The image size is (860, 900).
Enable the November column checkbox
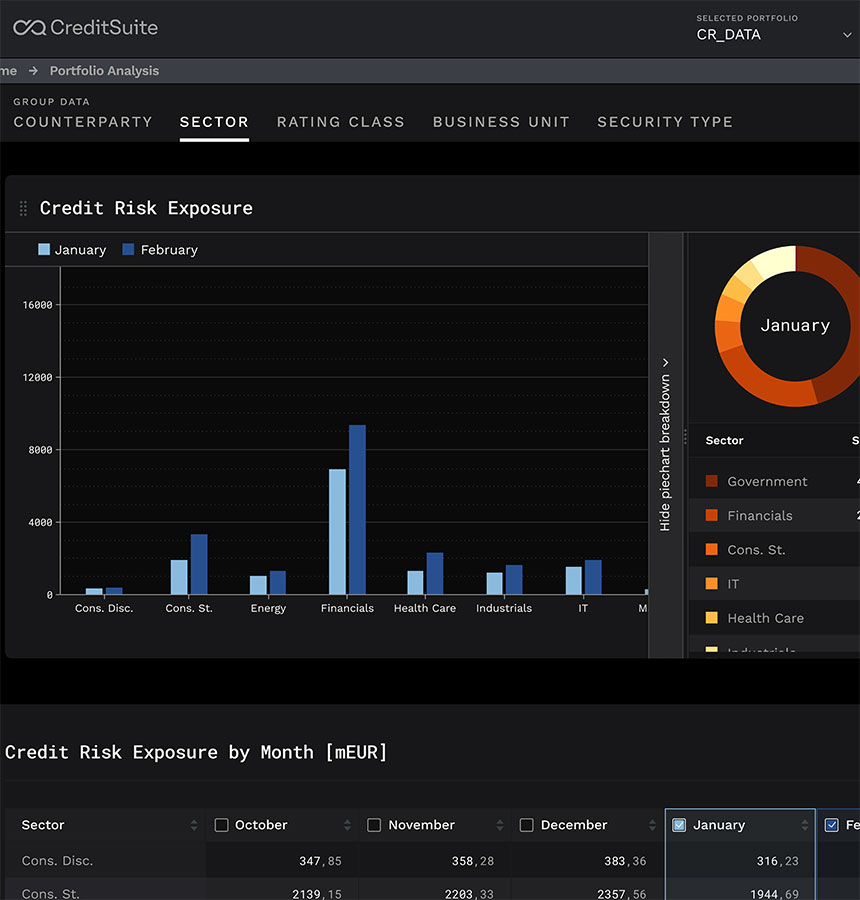point(374,825)
